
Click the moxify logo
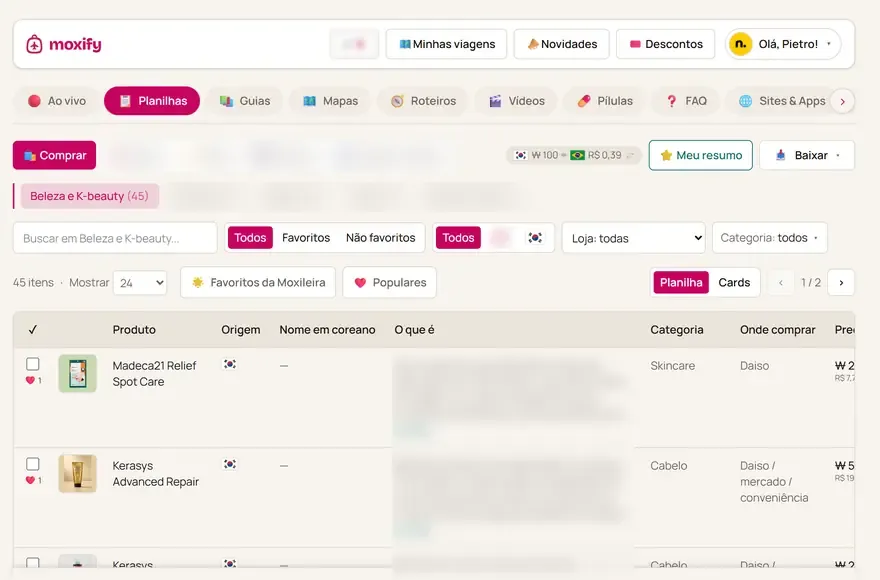(x=63, y=44)
